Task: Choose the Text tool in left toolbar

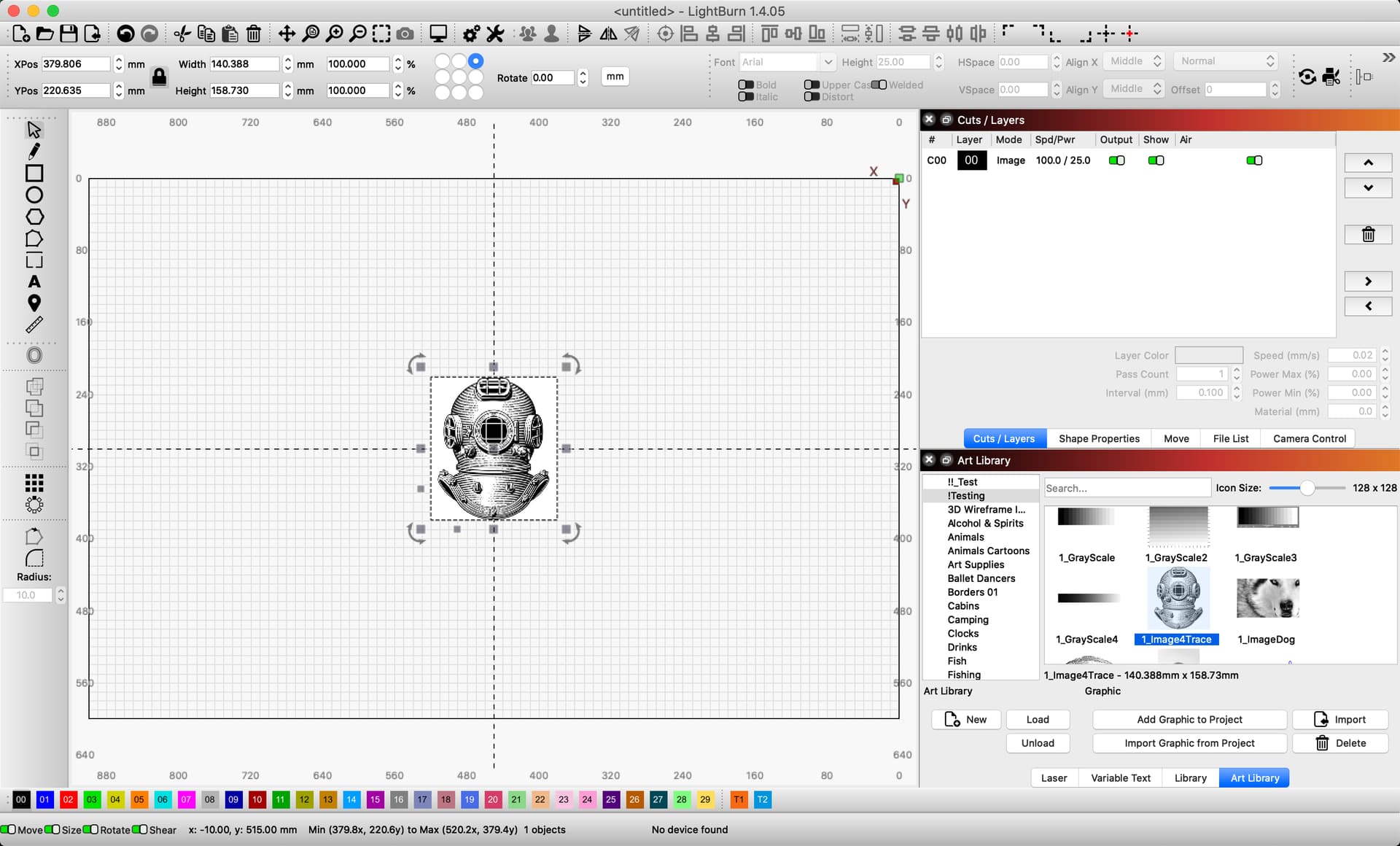Action: [x=34, y=282]
